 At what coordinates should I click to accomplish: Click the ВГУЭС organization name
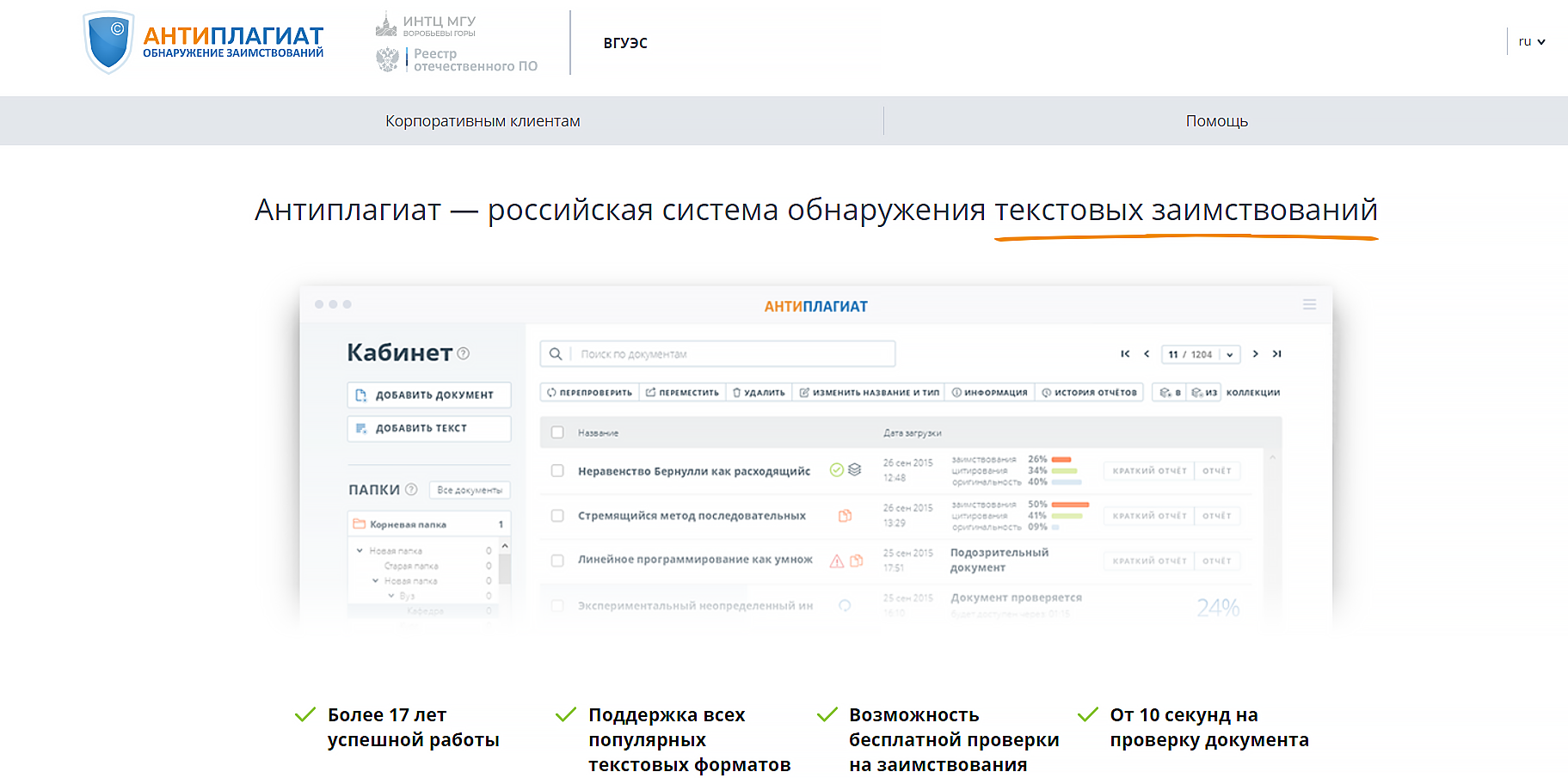coord(625,43)
